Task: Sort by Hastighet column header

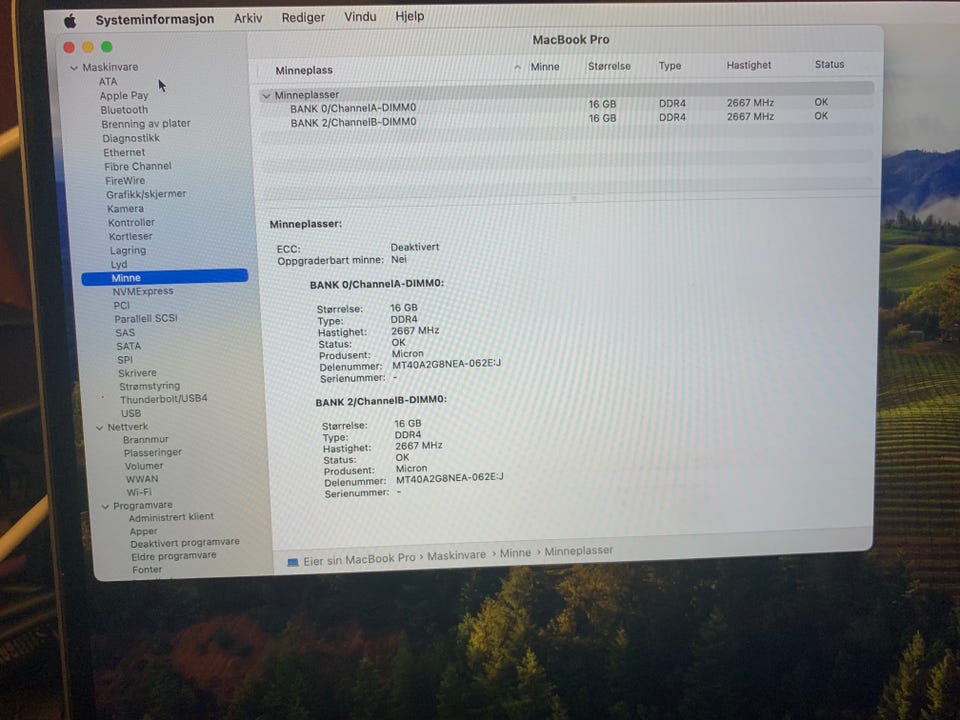Action: [x=749, y=65]
